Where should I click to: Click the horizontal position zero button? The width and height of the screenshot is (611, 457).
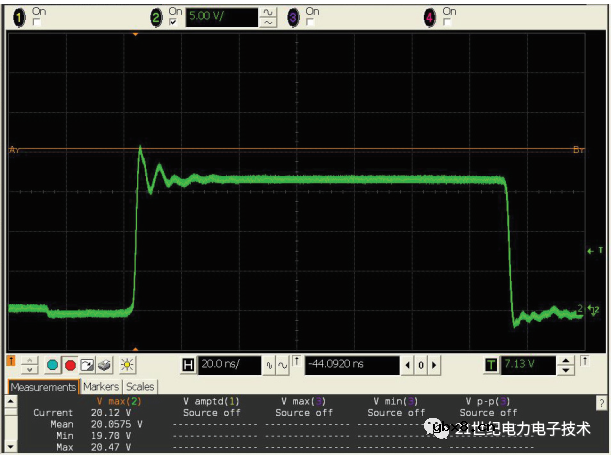point(421,365)
